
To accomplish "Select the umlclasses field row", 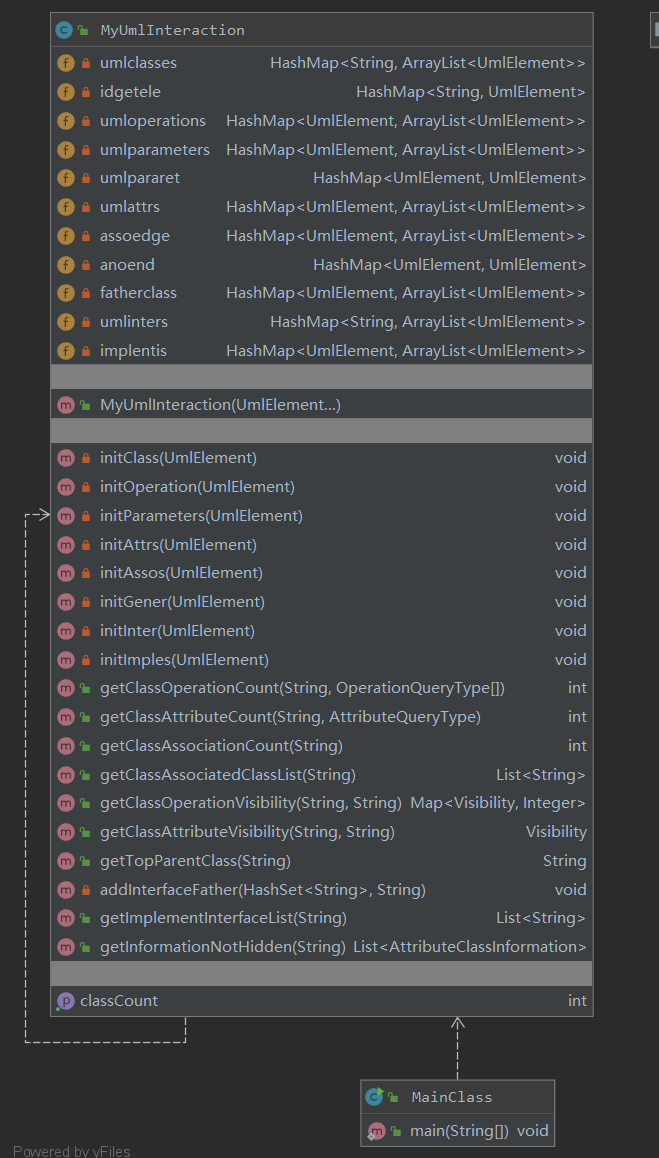I will [x=321, y=63].
